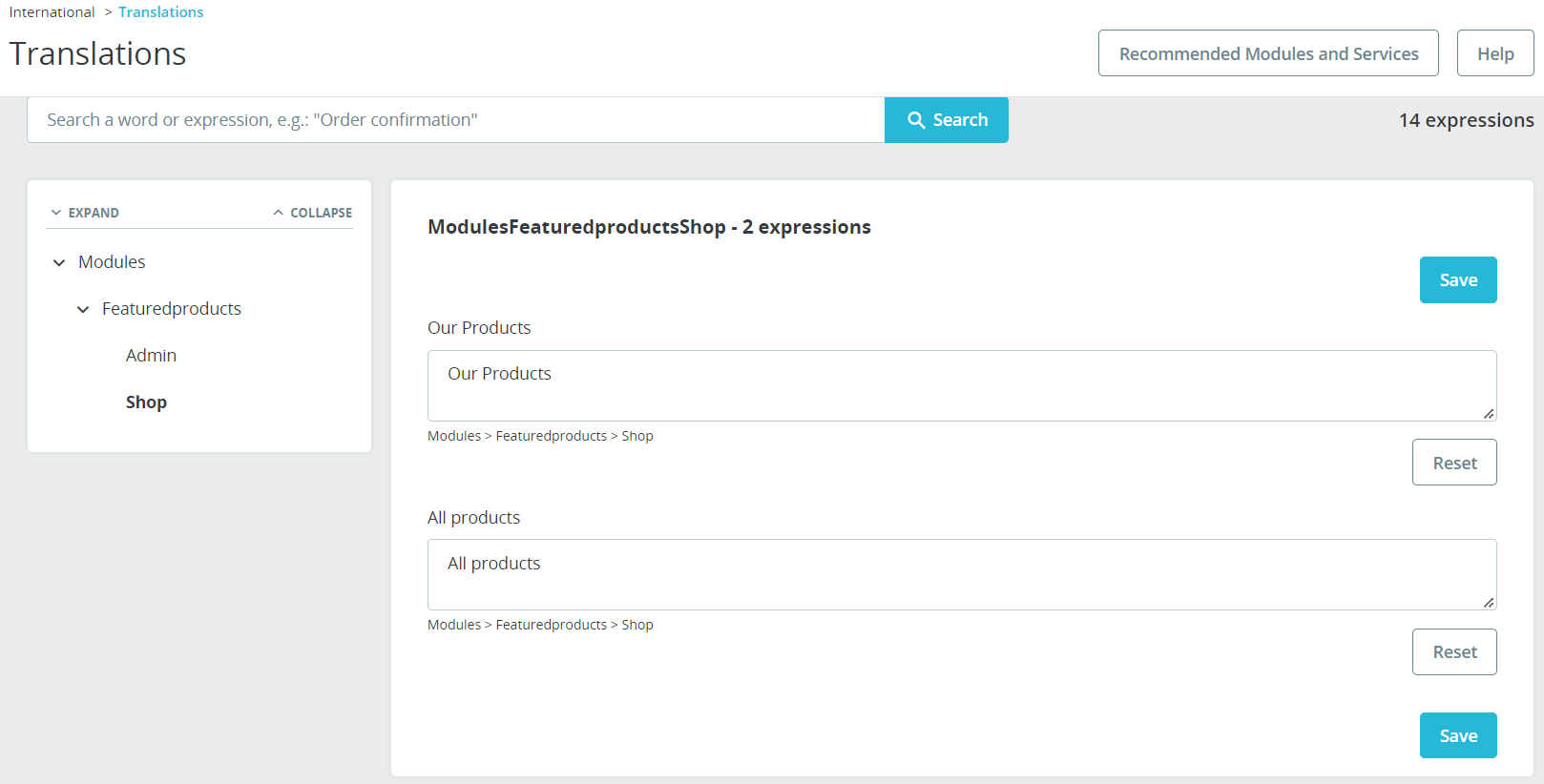Grab the Our Products textarea resize handle

click(x=1489, y=414)
